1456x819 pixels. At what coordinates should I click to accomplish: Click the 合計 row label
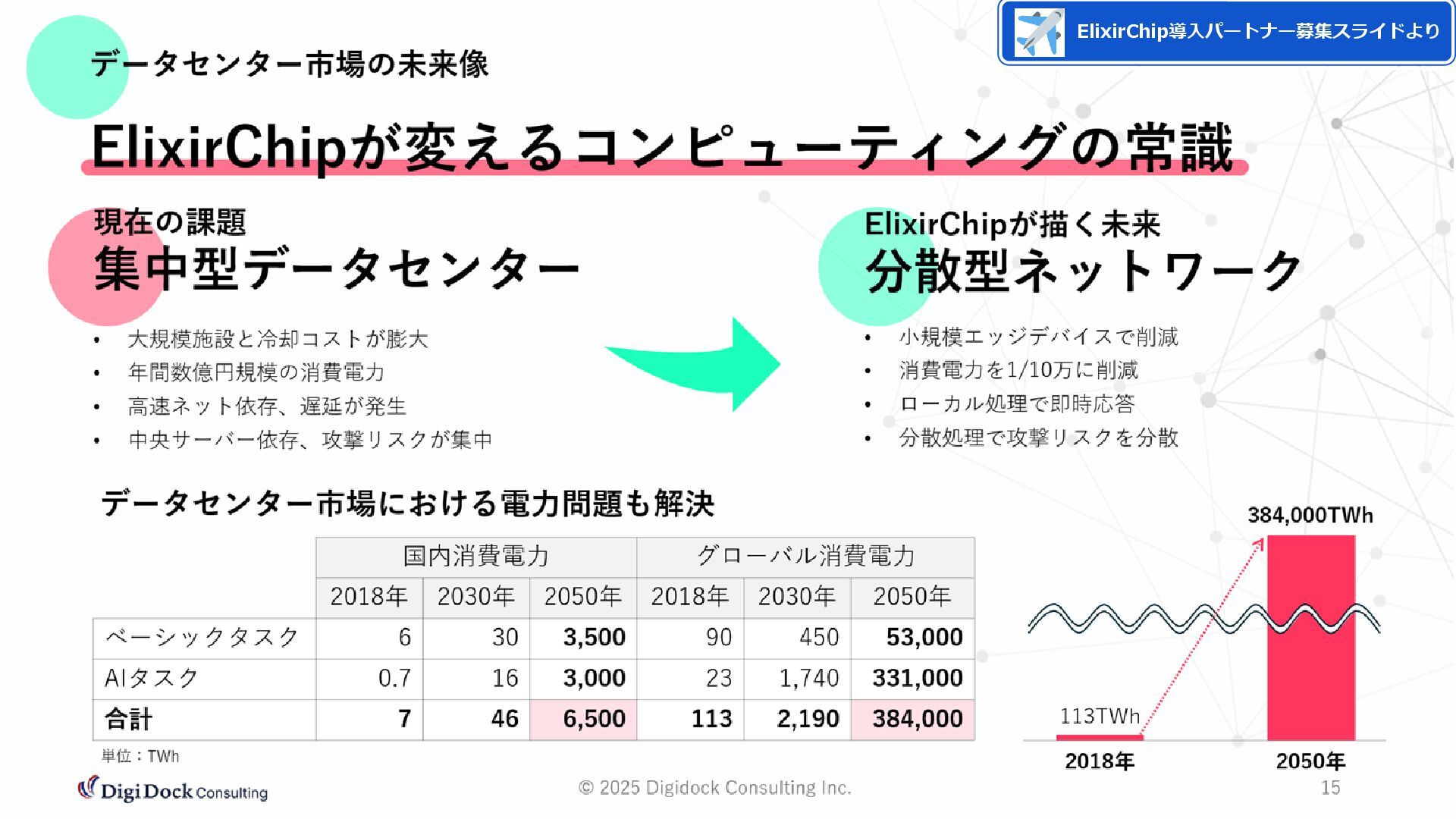point(129,719)
